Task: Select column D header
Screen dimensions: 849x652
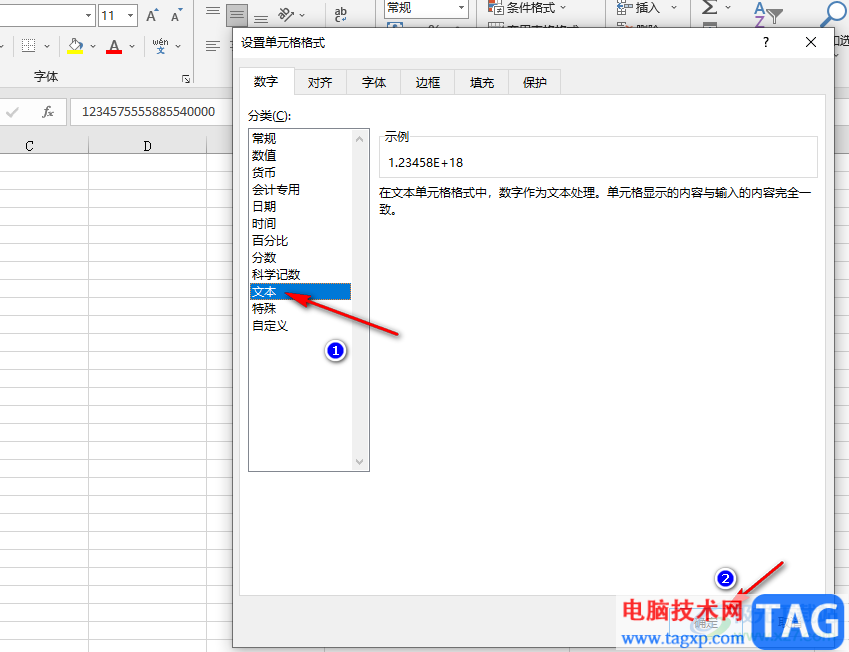Action: [147, 146]
